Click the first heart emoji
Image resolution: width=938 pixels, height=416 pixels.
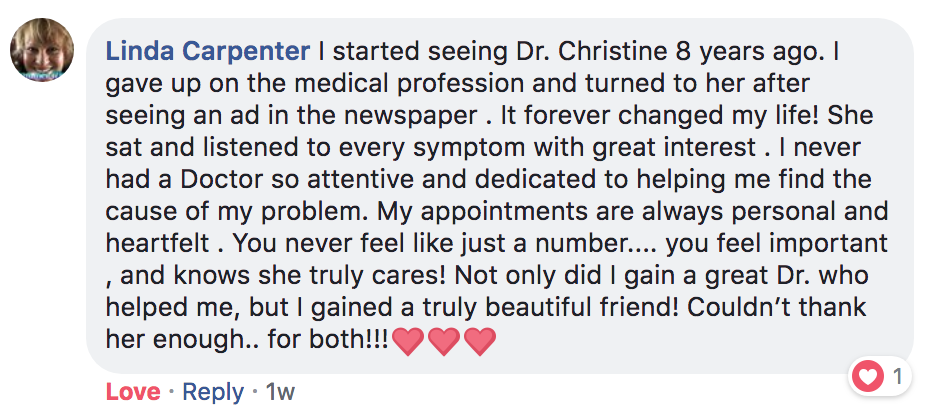click(x=407, y=341)
